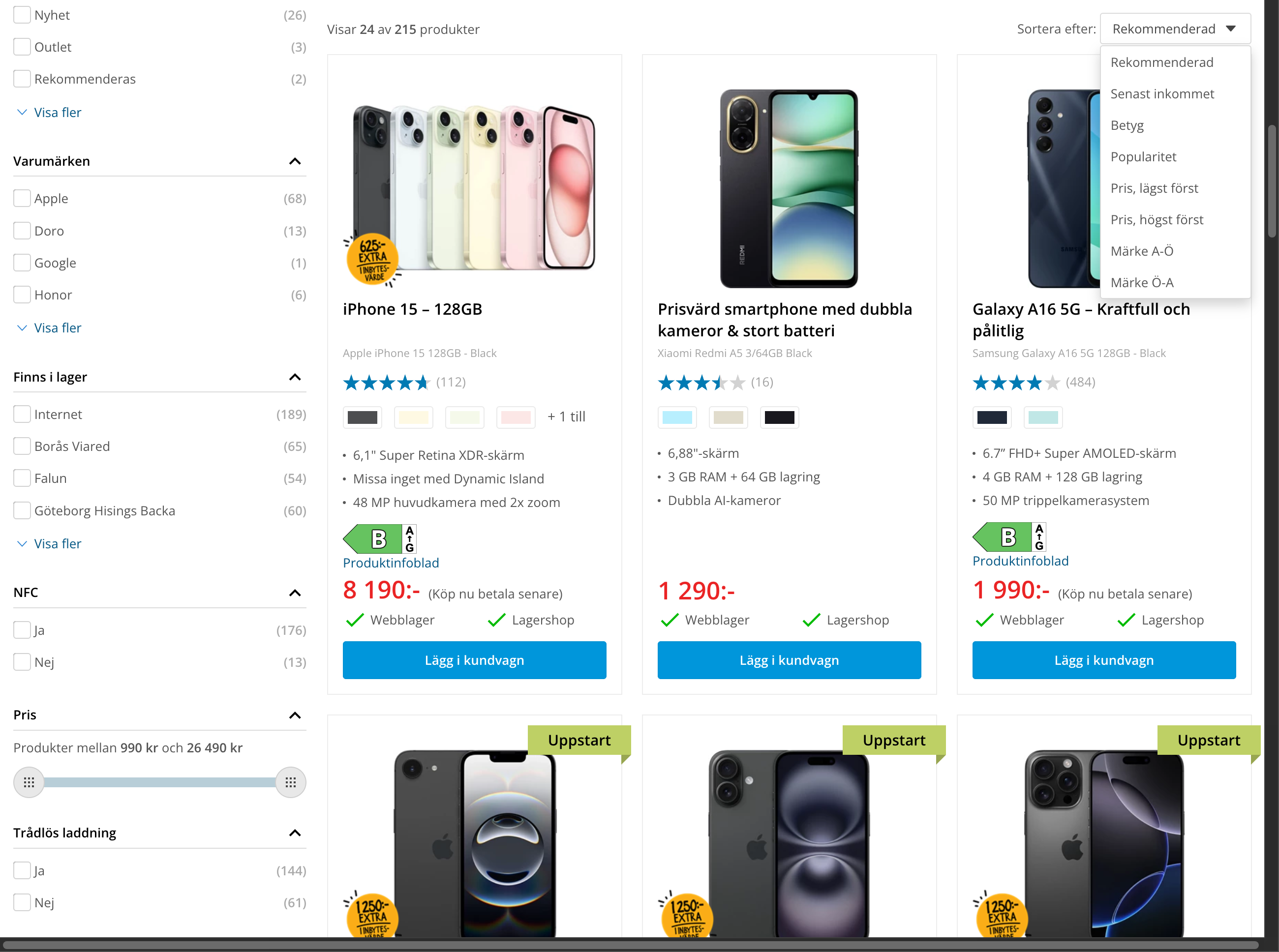Click the right price slider handle
This screenshot has width=1279, height=952.
[291, 782]
